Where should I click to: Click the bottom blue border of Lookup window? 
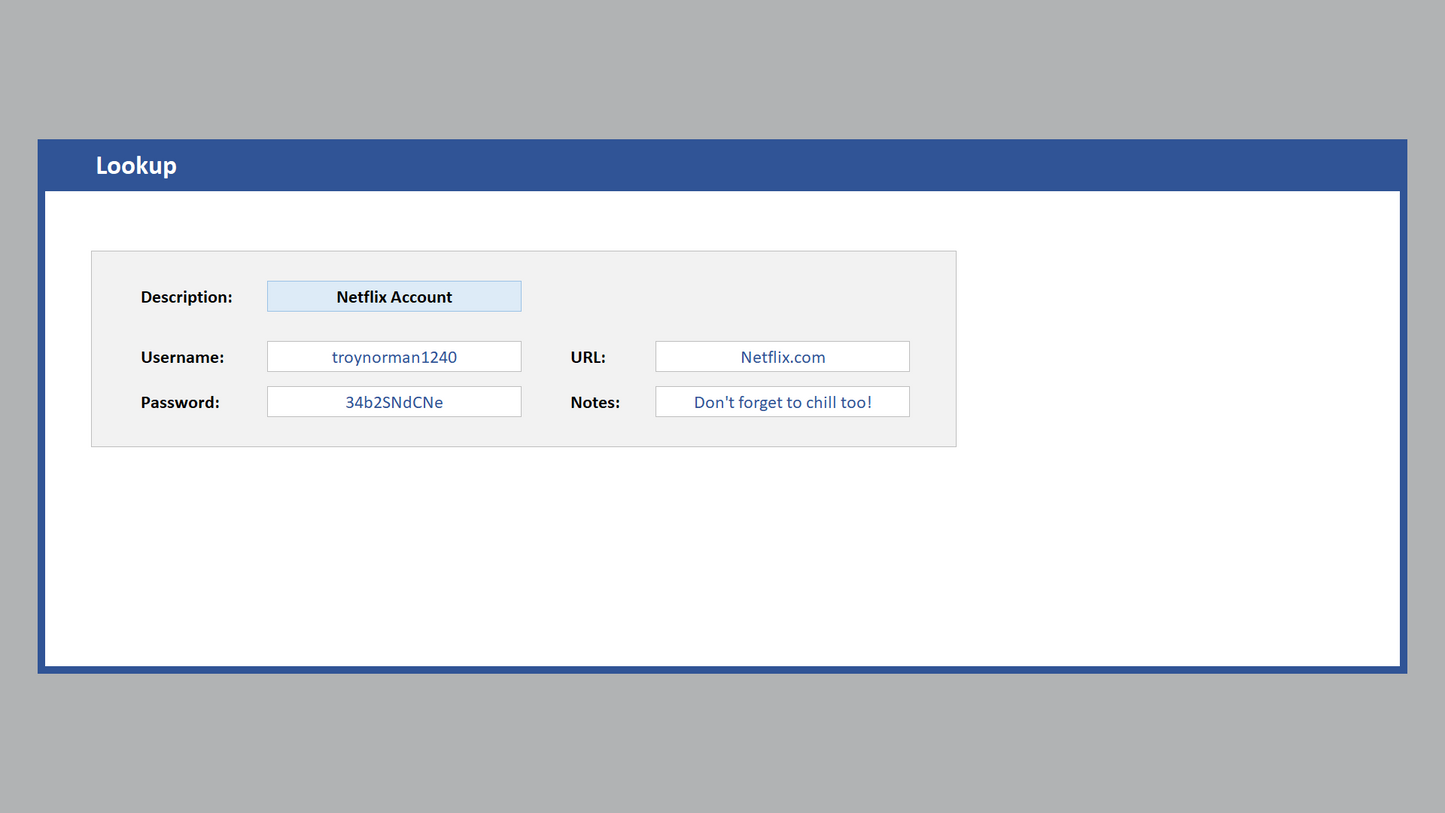[x=720, y=669]
